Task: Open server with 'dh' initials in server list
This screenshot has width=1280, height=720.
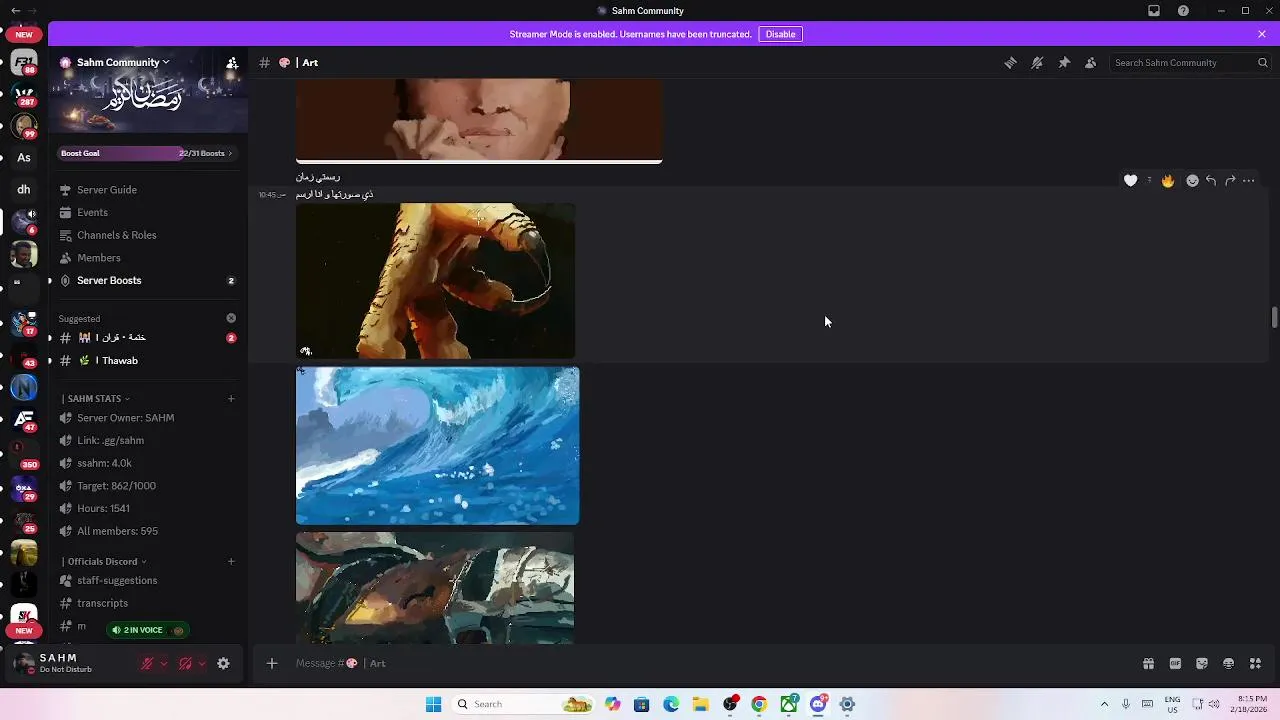Action: tap(24, 189)
